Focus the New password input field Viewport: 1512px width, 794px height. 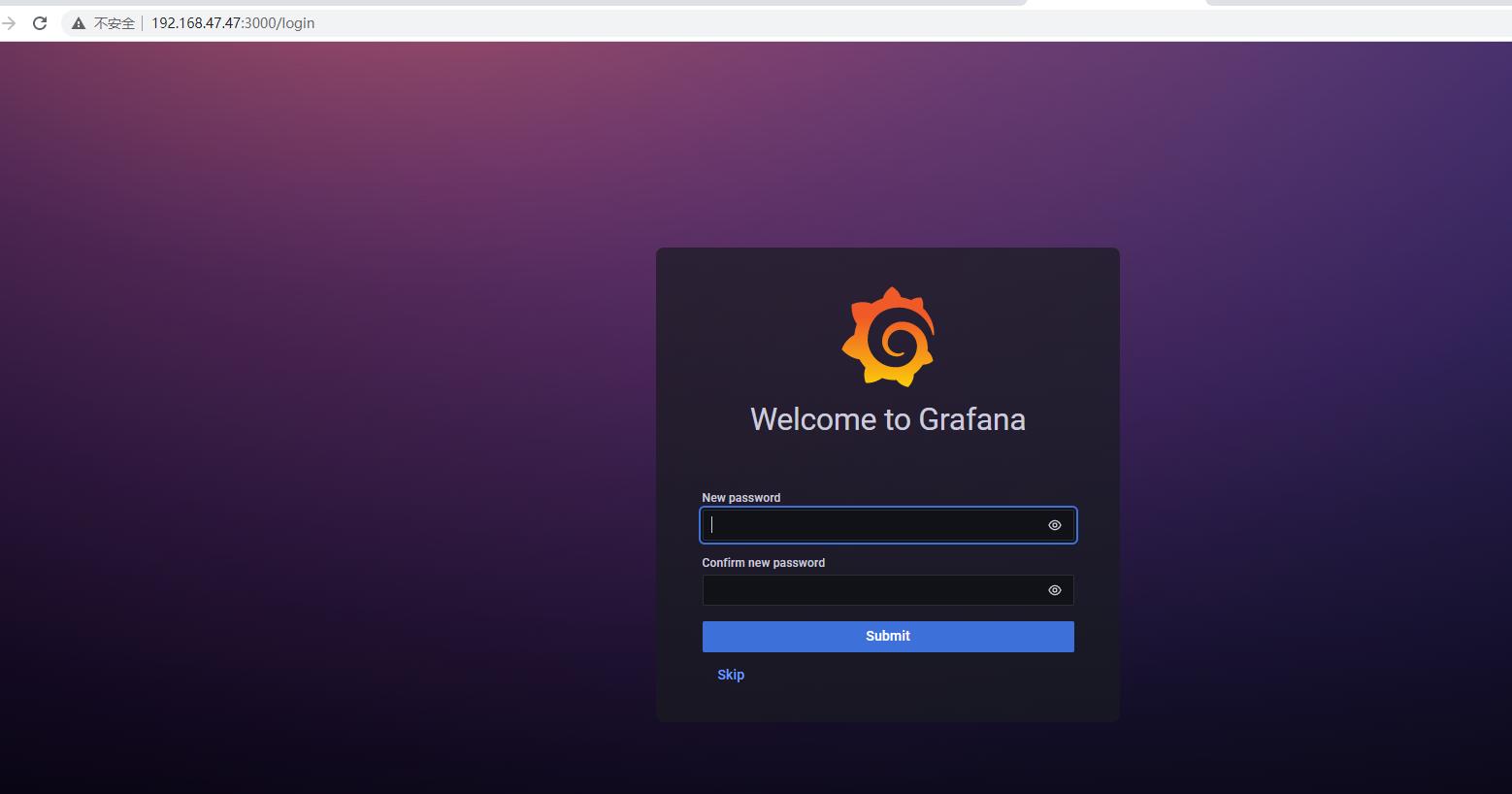(888, 525)
